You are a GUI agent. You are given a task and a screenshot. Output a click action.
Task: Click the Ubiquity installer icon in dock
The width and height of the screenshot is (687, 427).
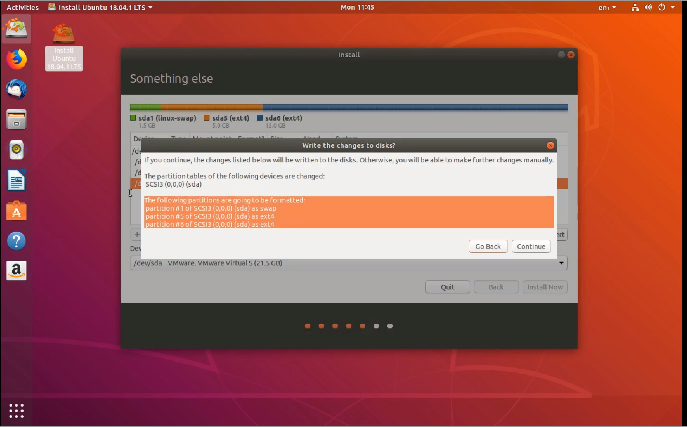16,29
